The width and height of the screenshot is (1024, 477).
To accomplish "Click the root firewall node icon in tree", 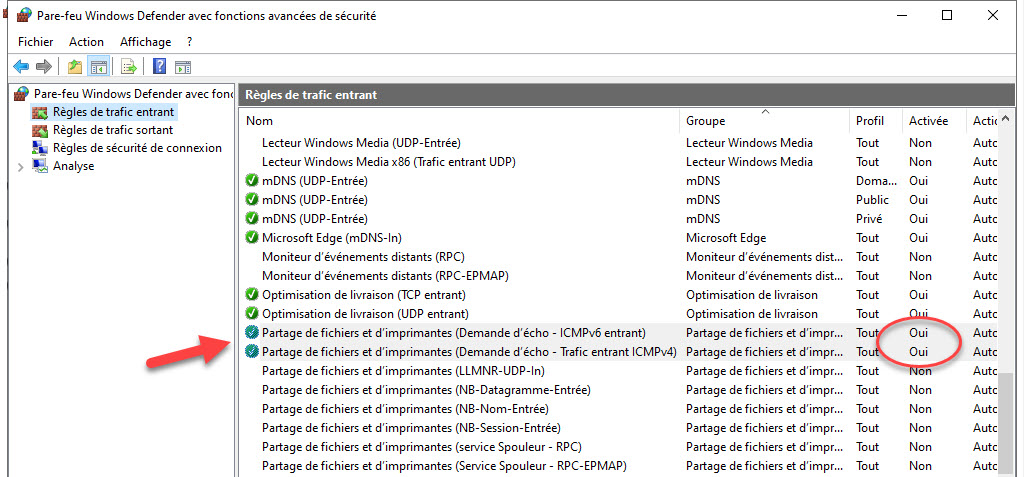I will pos(22,93).
